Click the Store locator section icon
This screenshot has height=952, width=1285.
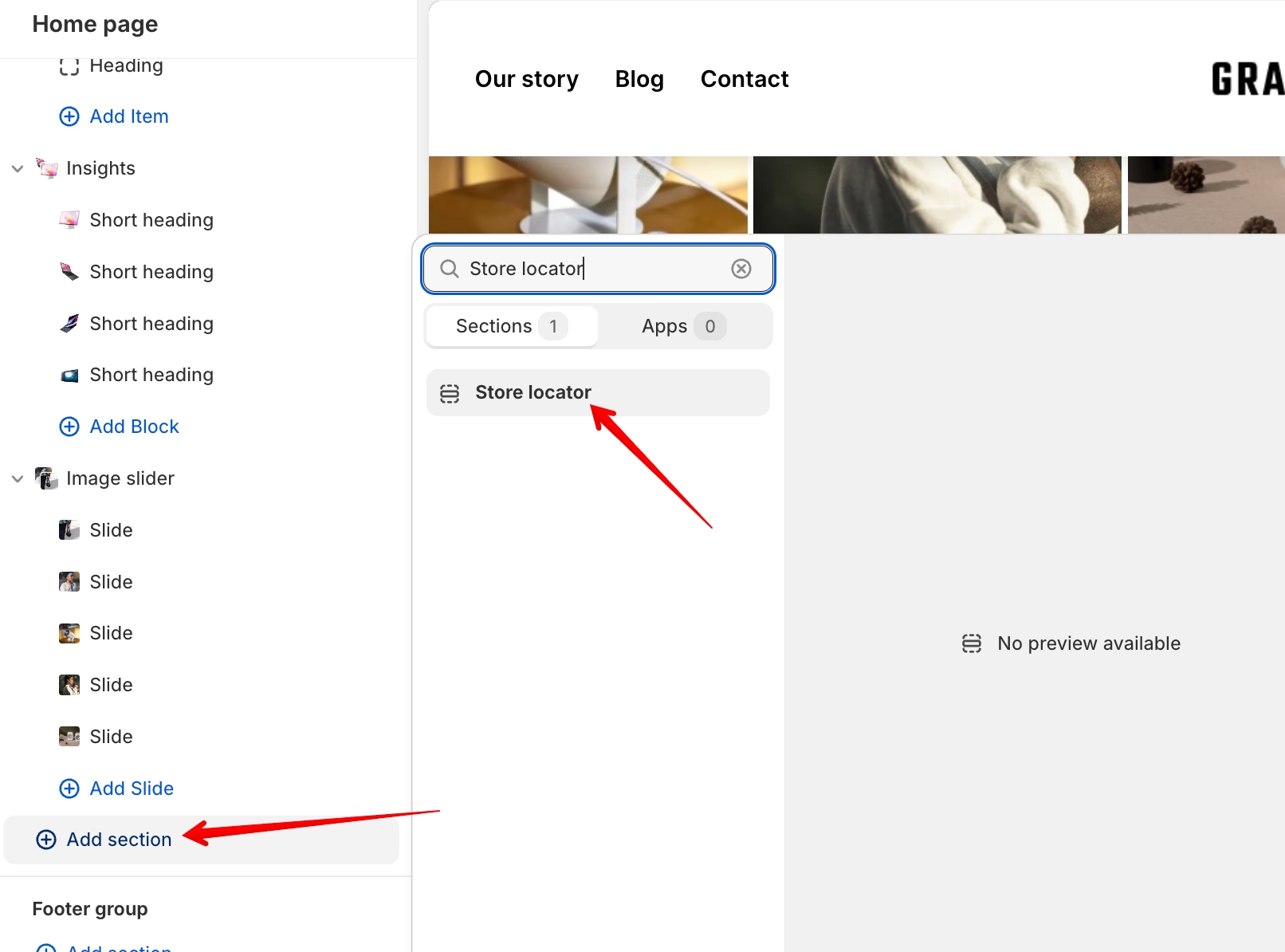(x=450, y=393)
